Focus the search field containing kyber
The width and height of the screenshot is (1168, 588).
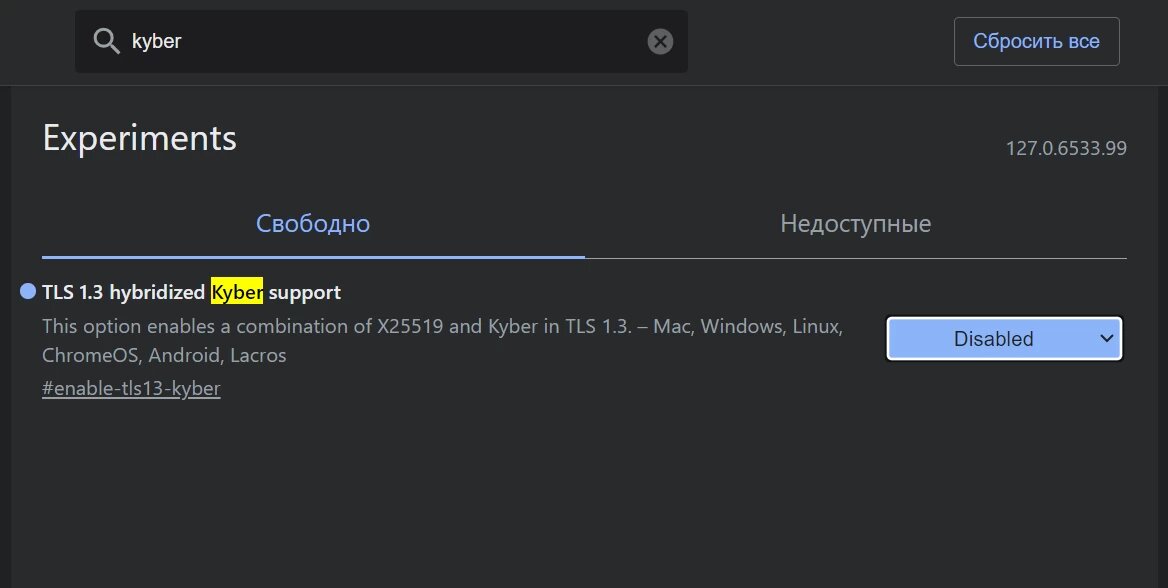(x=381, y=41)
